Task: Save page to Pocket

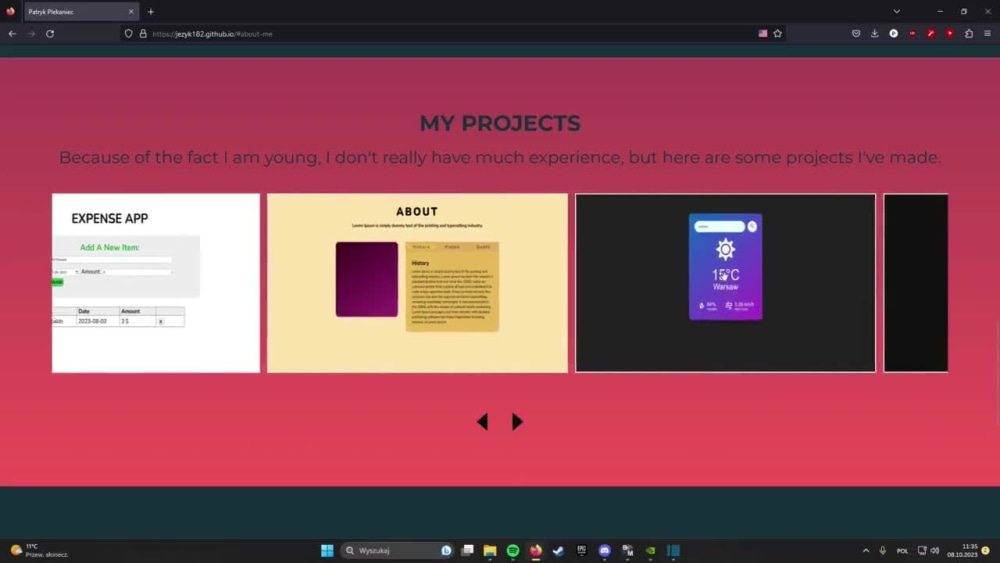Action: click(856, 33)
